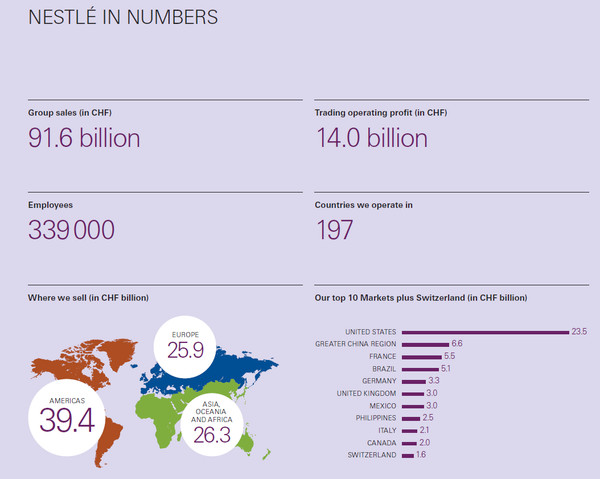Click the '1.6' value for Switzerland

click(421, 455)
